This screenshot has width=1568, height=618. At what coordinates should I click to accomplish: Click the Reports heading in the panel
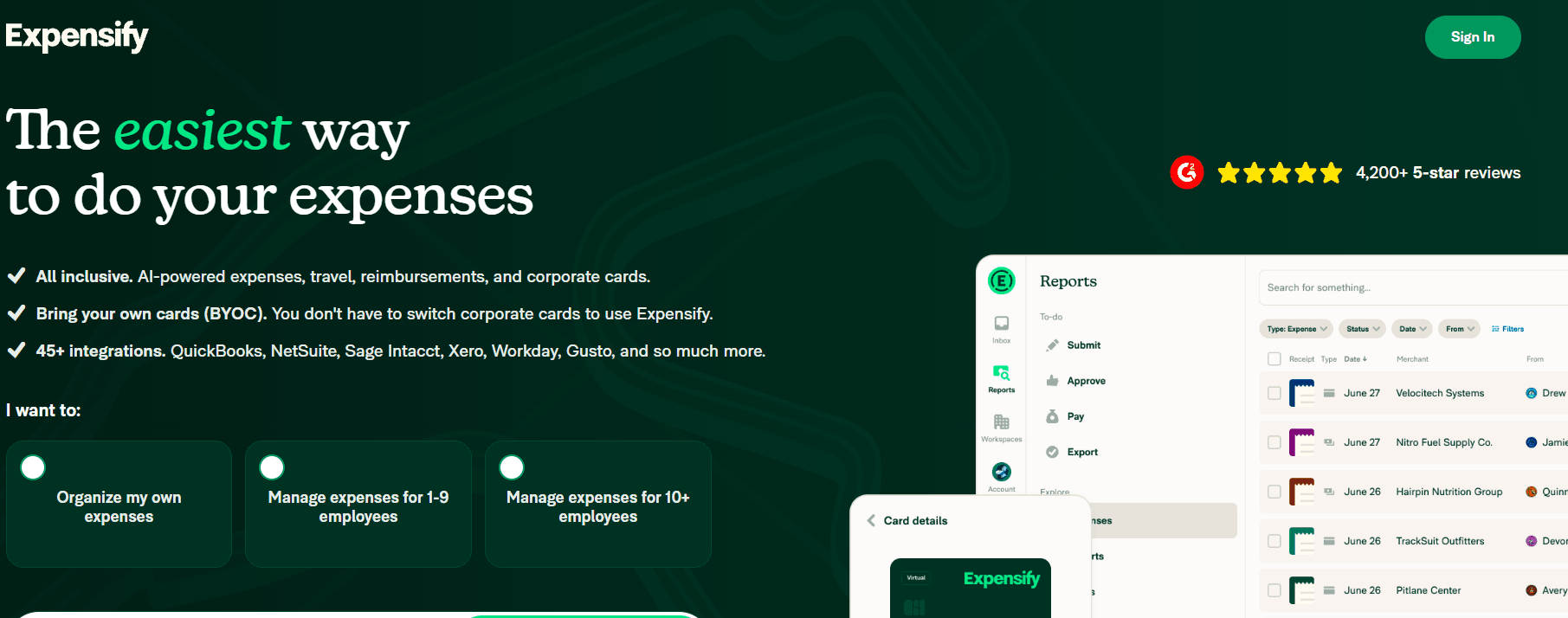(1068, 281)
